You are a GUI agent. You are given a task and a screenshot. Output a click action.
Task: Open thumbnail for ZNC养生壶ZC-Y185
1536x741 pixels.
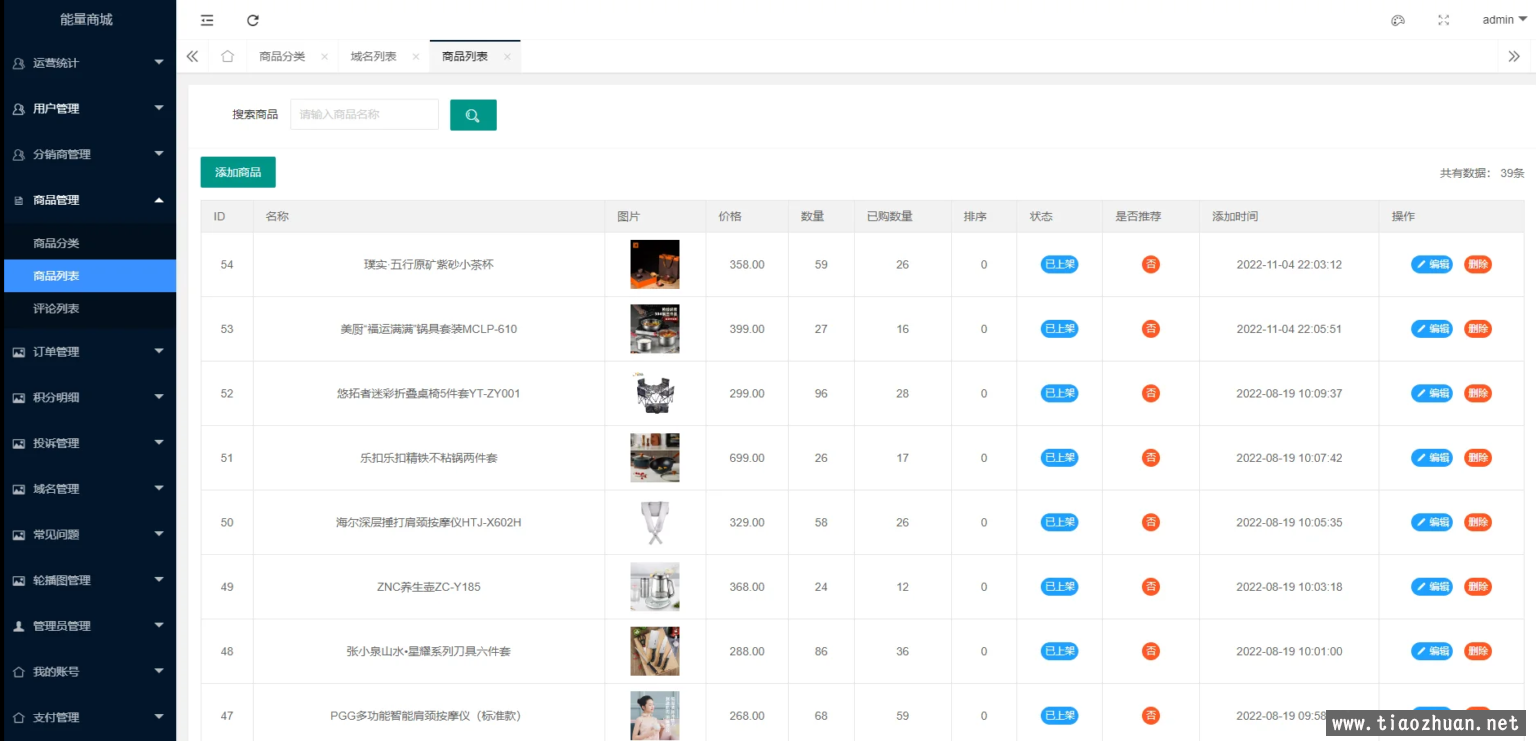point(655,587)
